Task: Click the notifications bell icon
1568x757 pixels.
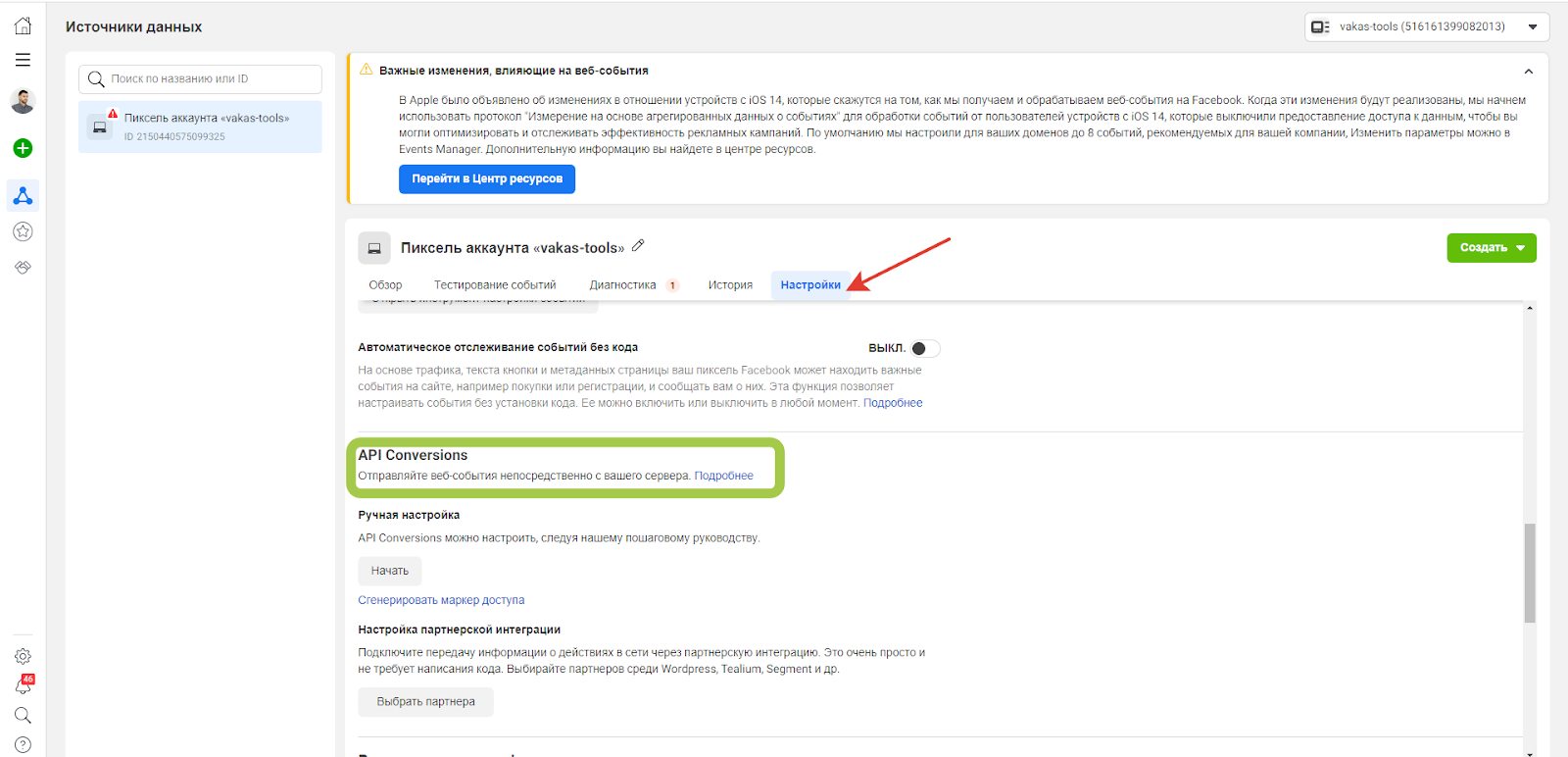Action: [23, 685]
